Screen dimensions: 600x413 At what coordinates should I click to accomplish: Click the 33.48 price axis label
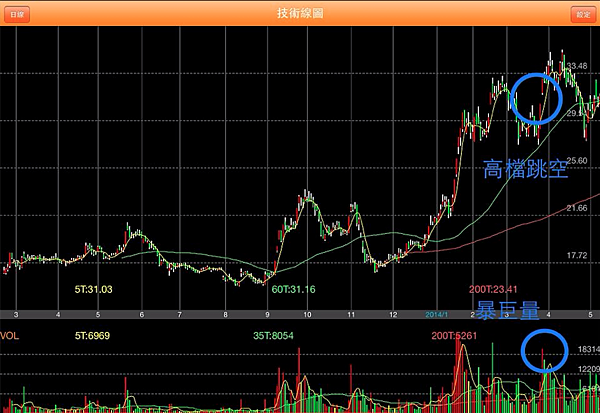pos(577,66)
